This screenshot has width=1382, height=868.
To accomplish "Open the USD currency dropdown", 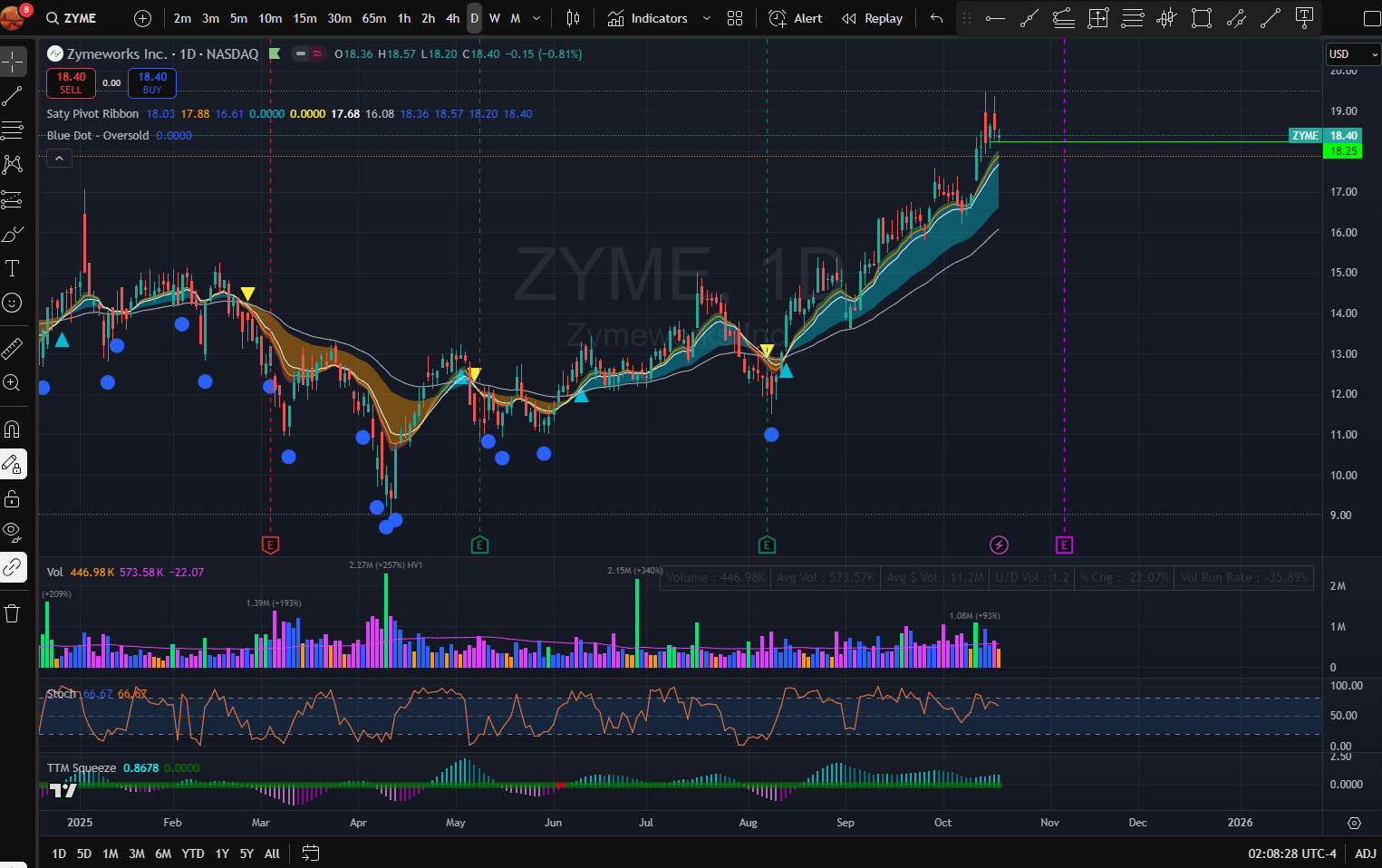I will click(x=1353, y=54).
